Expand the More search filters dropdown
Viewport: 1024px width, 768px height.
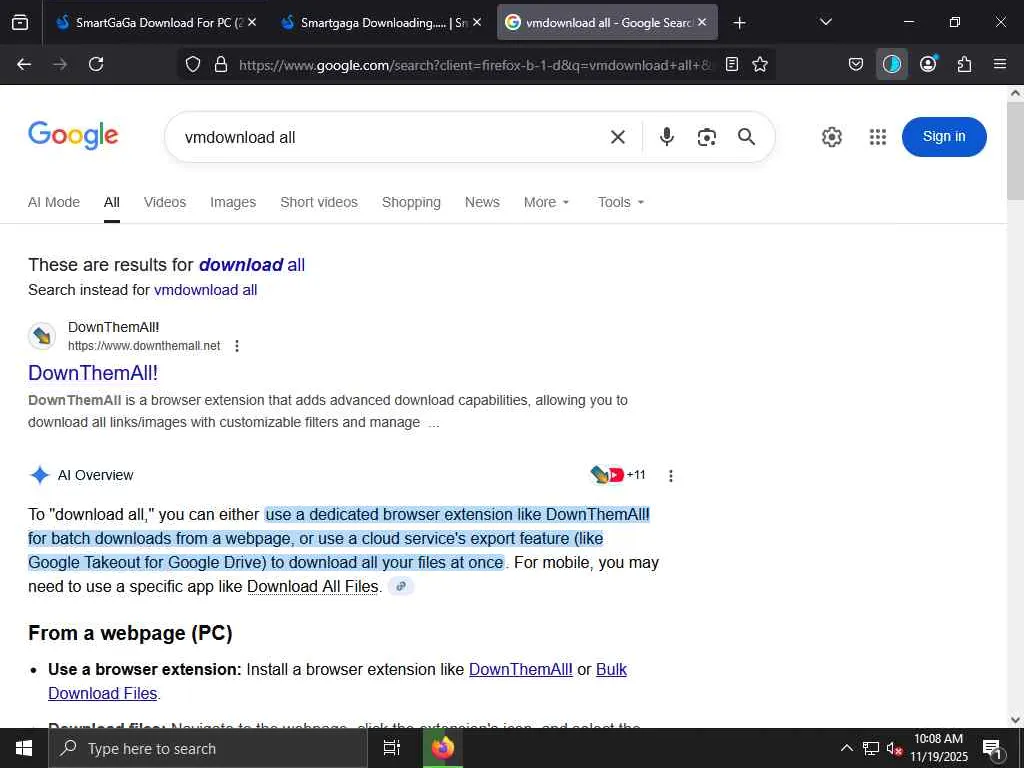point(547,202)
